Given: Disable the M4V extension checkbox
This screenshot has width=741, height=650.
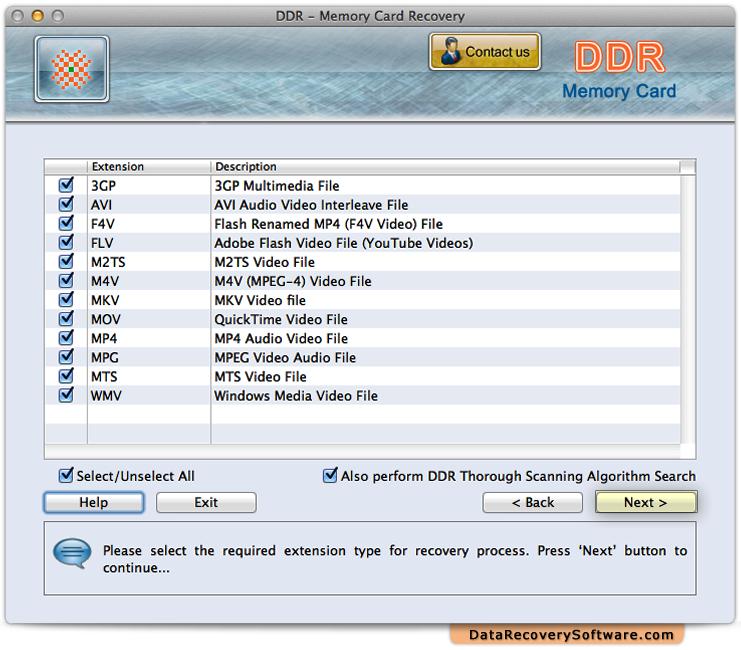Looking at the screenshot, I should pos(66,280).
